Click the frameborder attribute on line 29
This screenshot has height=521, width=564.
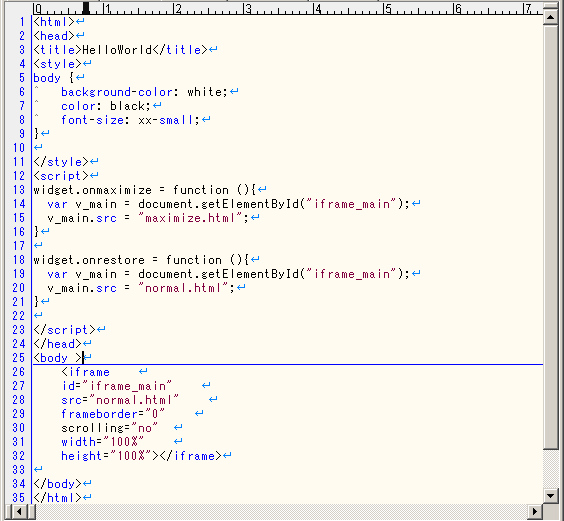[x=99, y=414]
